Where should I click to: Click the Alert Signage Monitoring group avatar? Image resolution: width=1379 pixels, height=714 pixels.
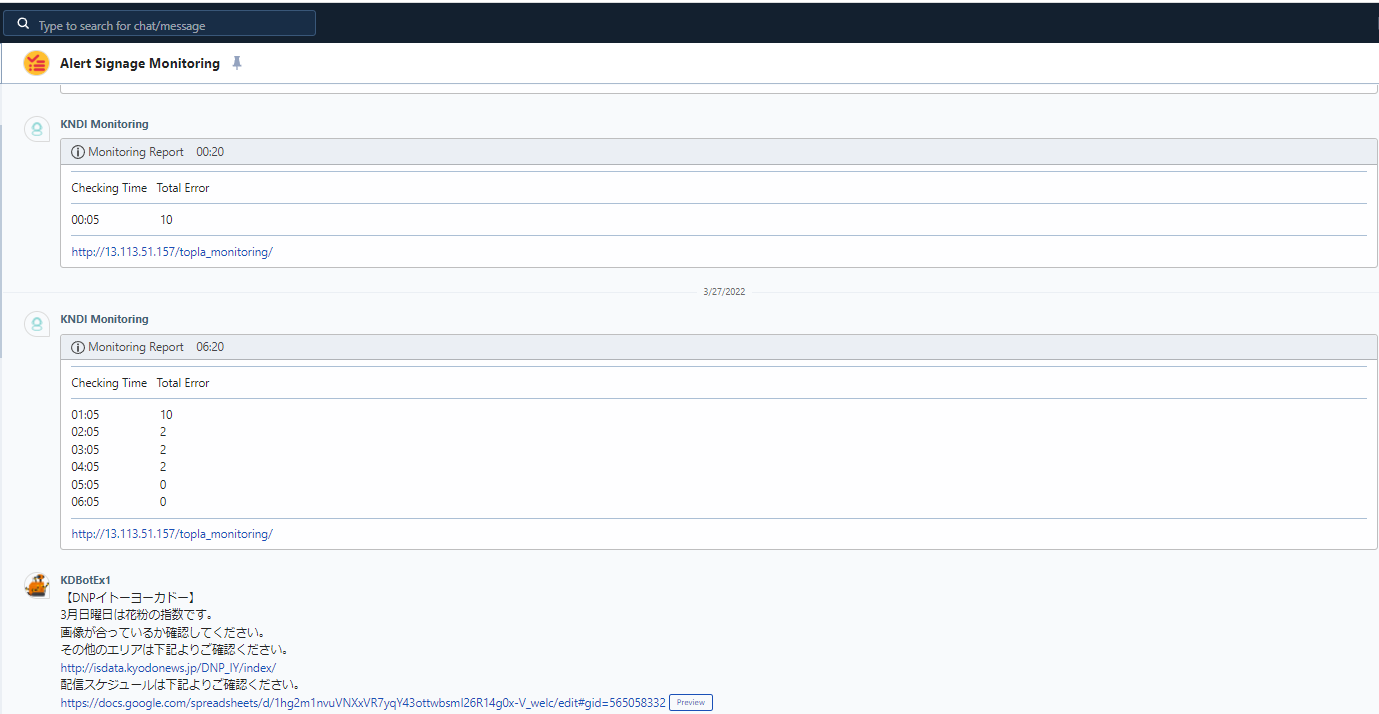click(x=36, y=63)
